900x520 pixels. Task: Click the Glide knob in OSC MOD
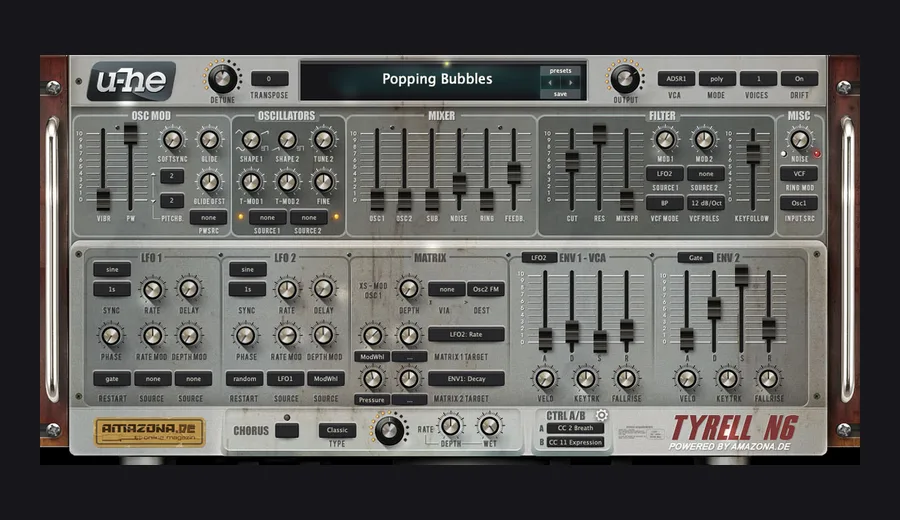[209, 139]
